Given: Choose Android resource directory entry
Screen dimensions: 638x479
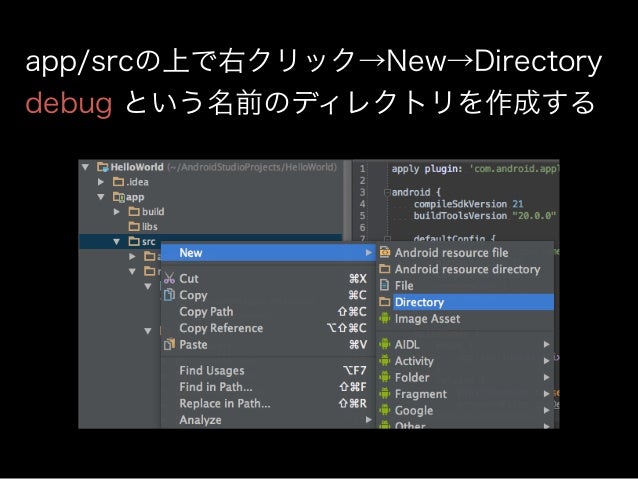Looking at the screenshot, I should pos(466,269).
